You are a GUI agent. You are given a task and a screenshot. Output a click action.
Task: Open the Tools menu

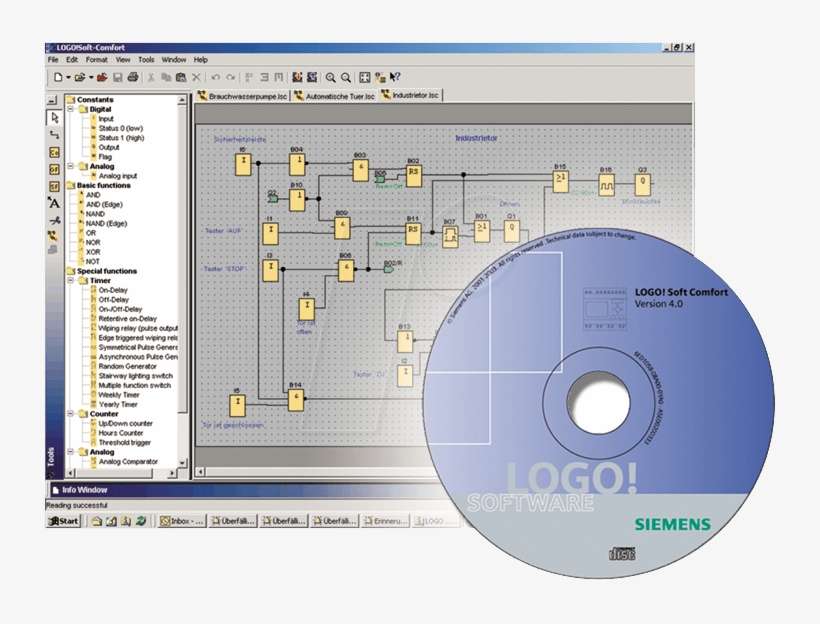click(146, 60)
